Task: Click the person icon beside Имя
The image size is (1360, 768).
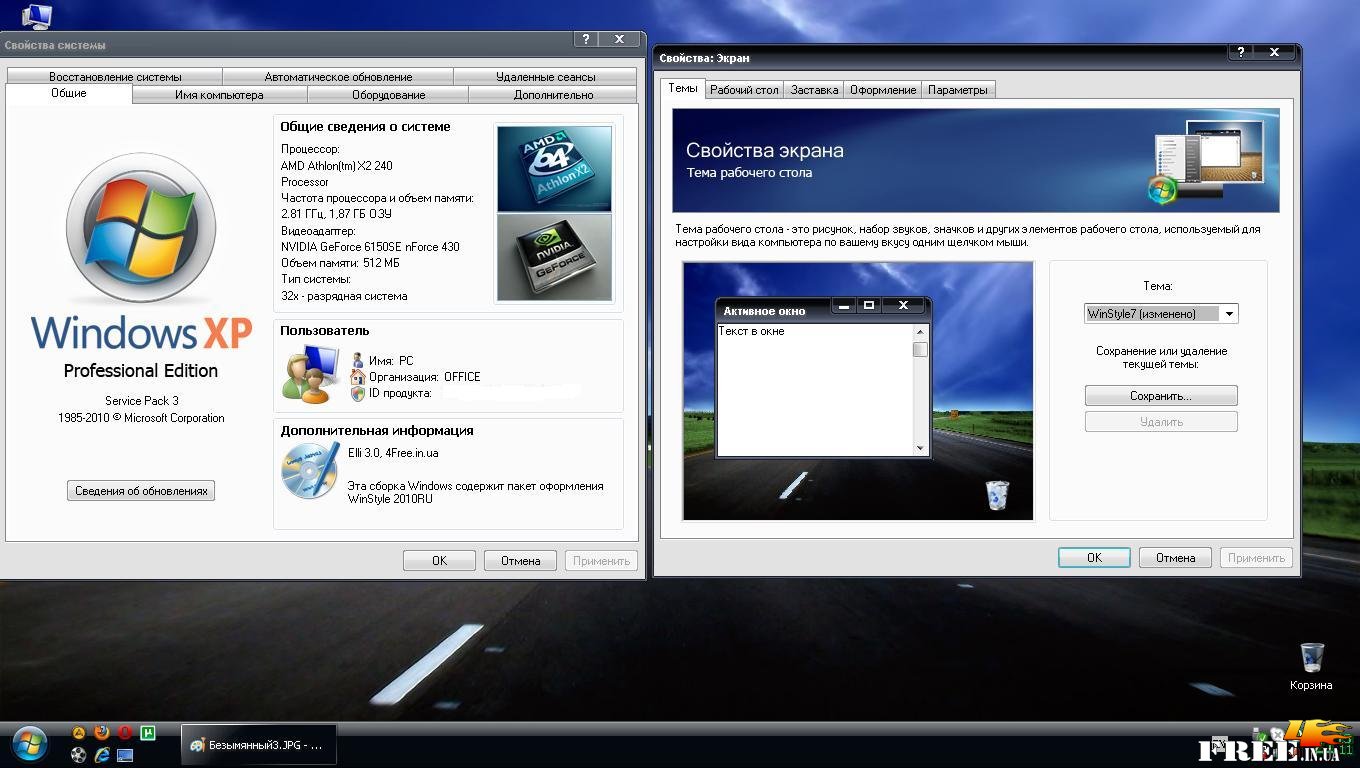Action: (358, 361)
